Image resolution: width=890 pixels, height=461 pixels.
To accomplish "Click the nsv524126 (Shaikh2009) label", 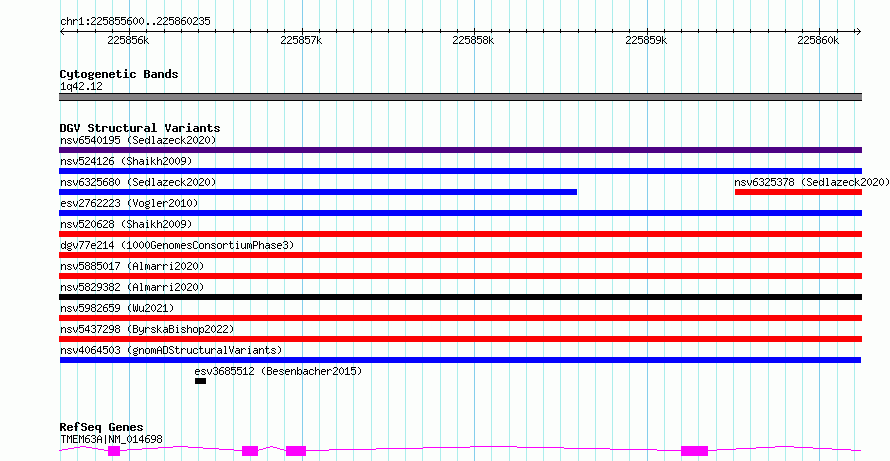I will (126, 161).
